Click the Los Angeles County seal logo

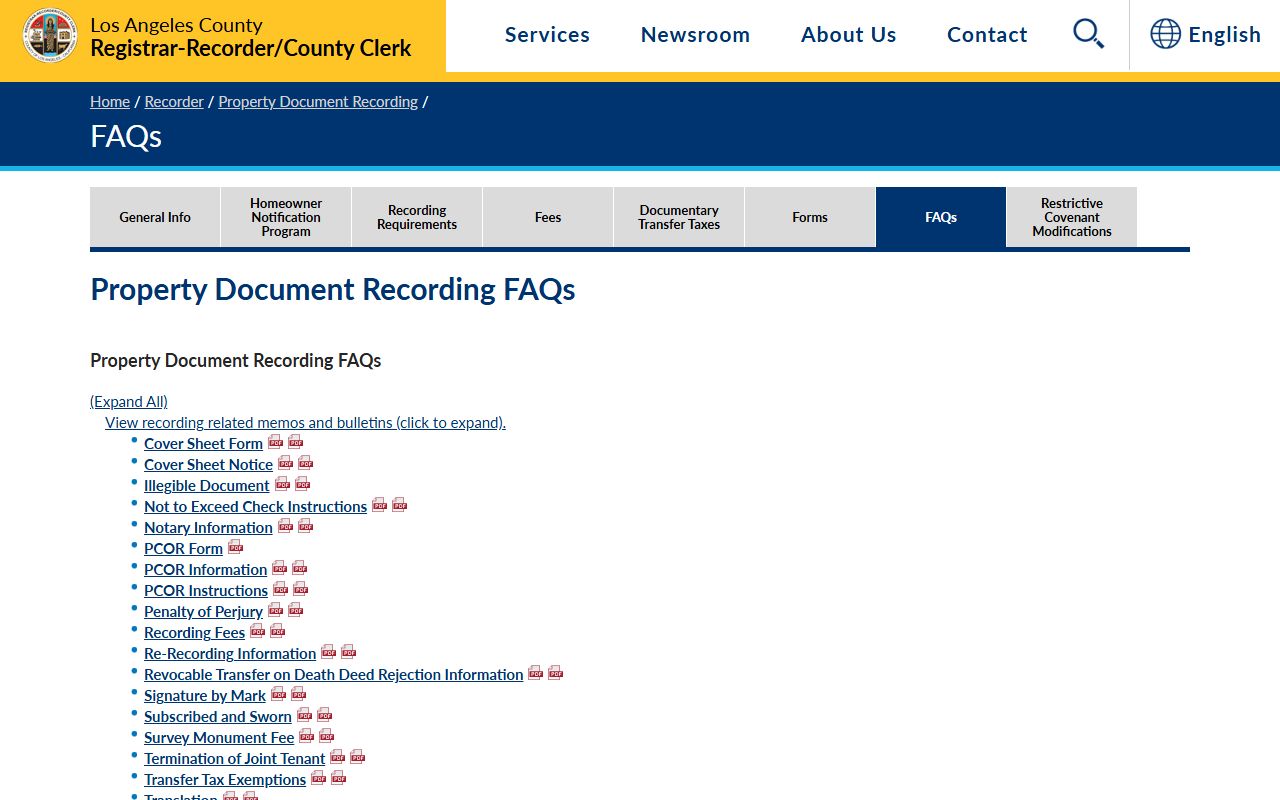50,35
